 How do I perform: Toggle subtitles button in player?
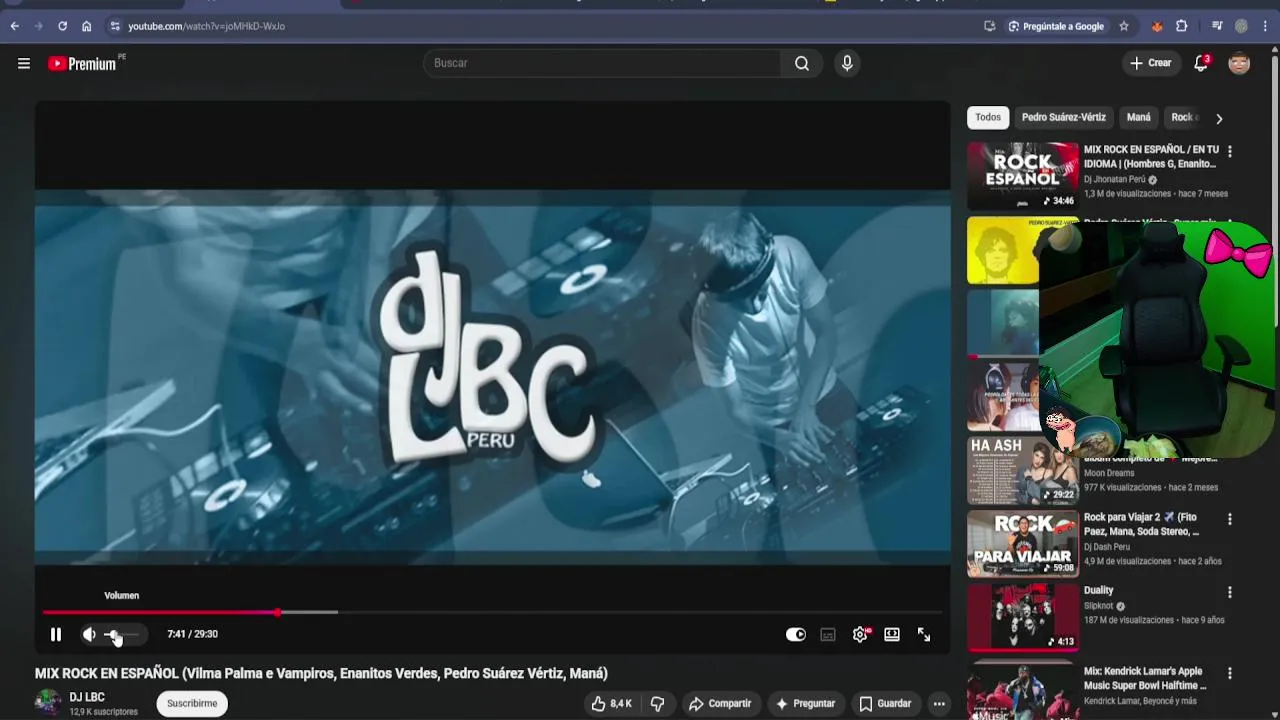pyautogui.click(x=828, y=634)
